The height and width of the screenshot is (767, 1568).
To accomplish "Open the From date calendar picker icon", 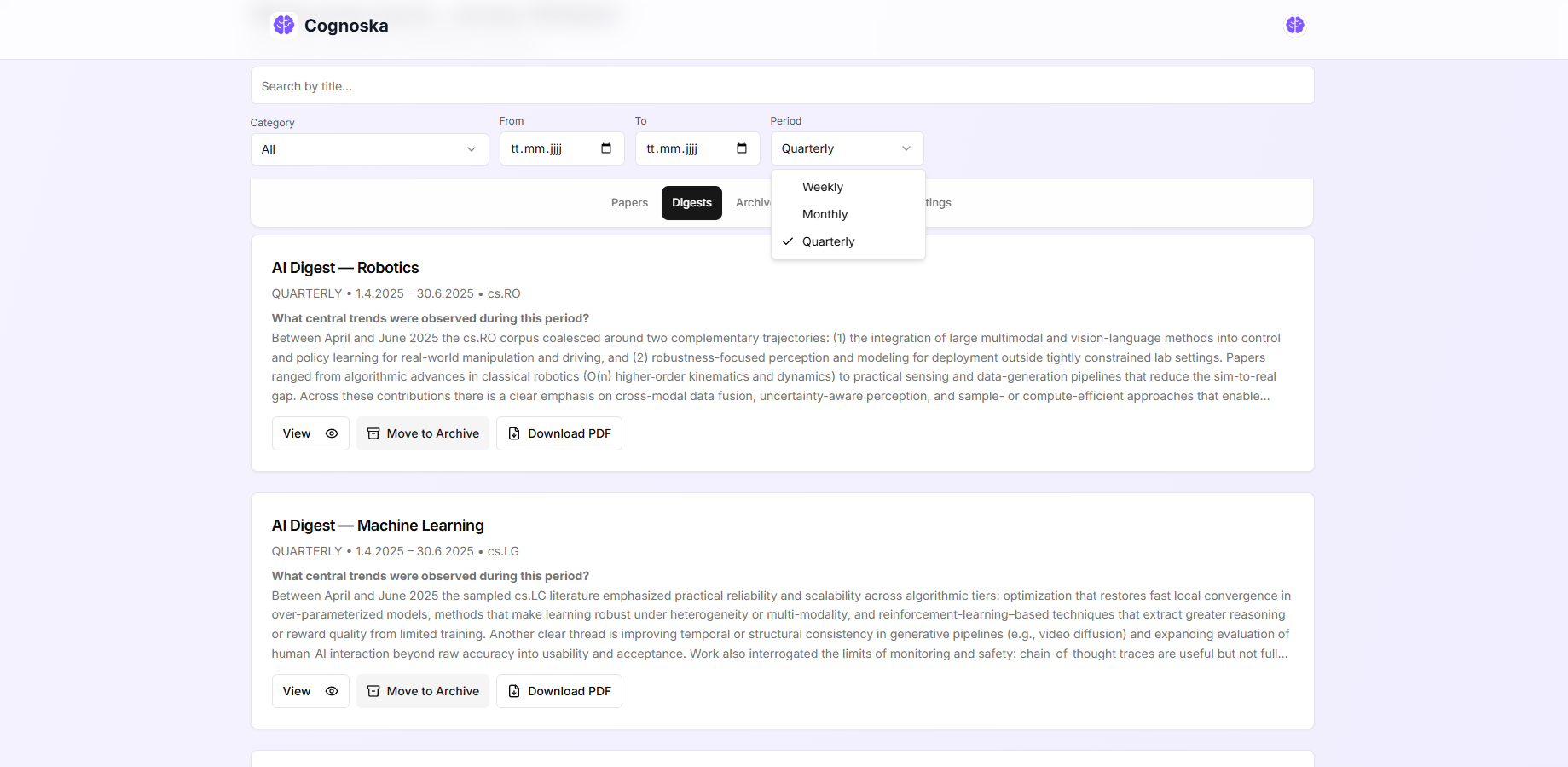I will pos(606,148).
